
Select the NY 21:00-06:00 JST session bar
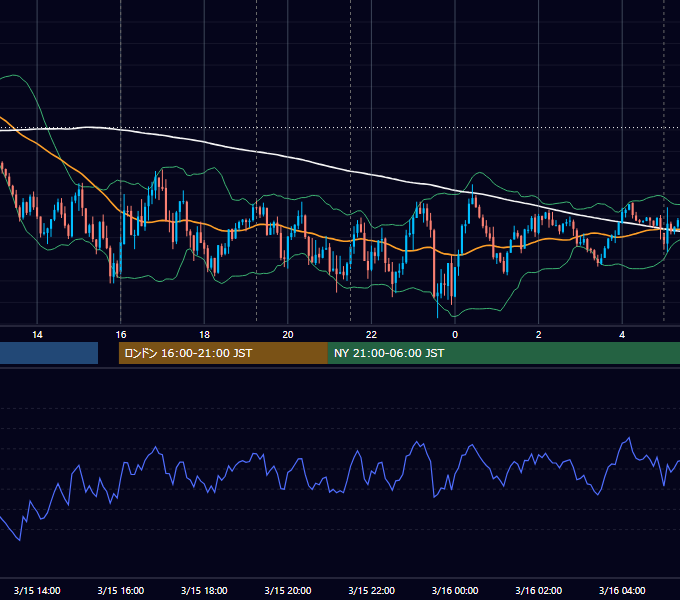tap(503, 353)
